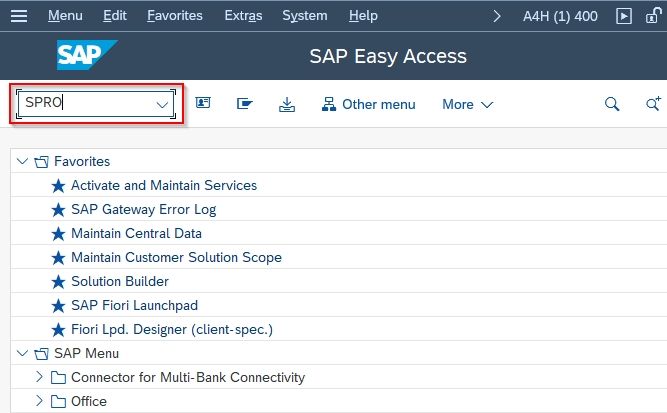Screen dimensions: 667x413
Task: Expand Connector for Multi-Bank Connectivity folder
Action: (x=39, y=377)
